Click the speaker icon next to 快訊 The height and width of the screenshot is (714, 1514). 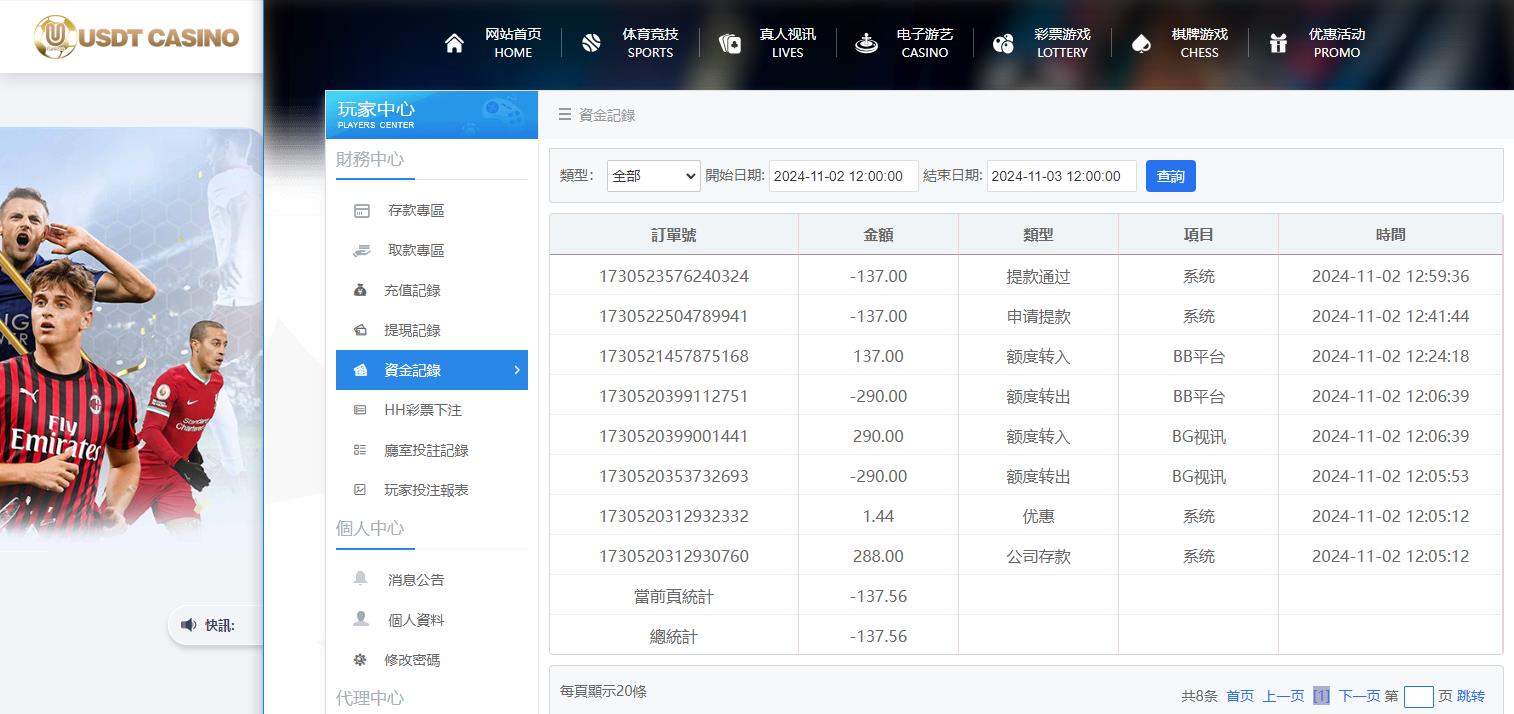188,624
